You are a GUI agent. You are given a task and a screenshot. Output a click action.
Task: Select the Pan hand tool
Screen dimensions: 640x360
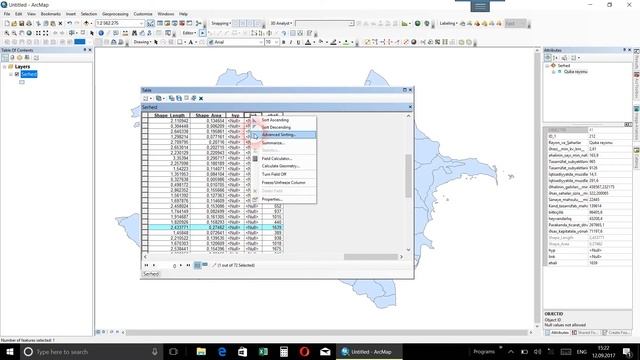pos(22,33)
